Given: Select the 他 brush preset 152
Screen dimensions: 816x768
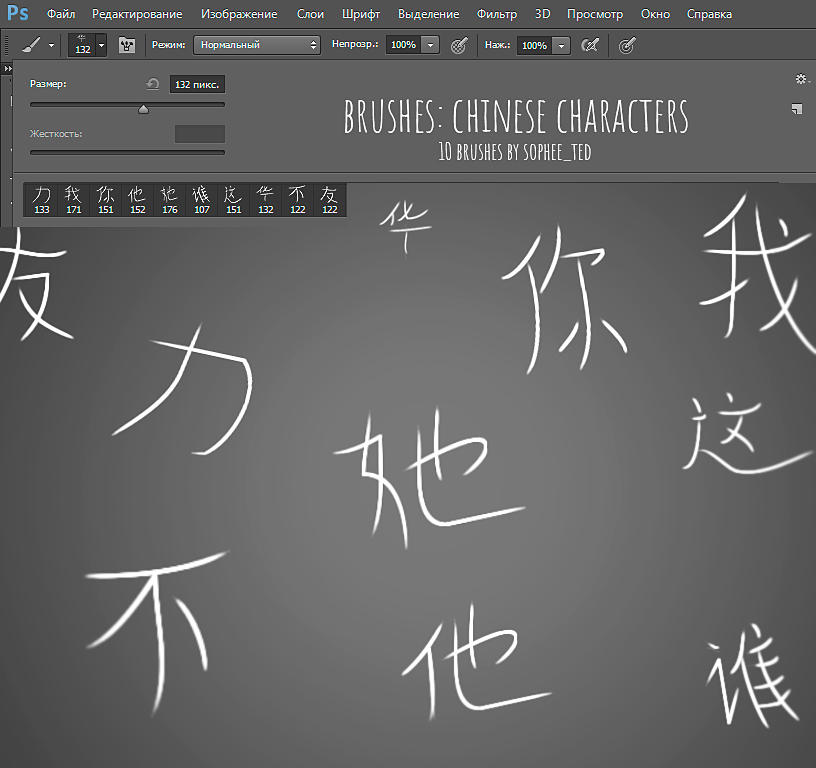Looking at the screenshot, I should pos(137,200).
